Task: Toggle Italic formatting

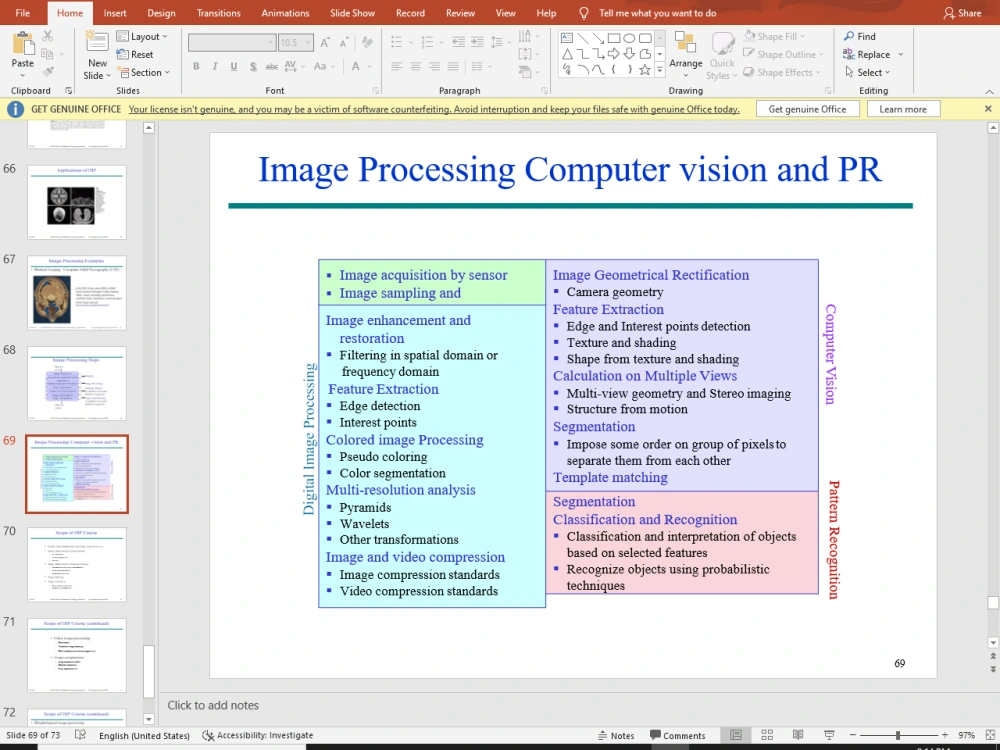Action: click(x=215, y=66)
